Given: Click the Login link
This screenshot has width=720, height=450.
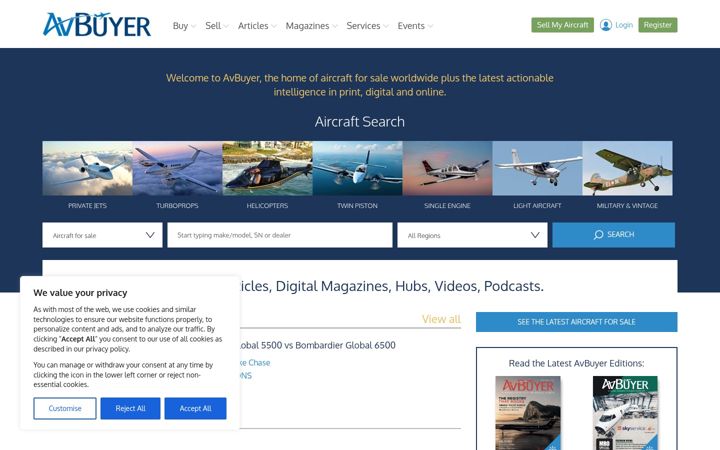Looking at the screenshot, I should (x=624, y=25).
